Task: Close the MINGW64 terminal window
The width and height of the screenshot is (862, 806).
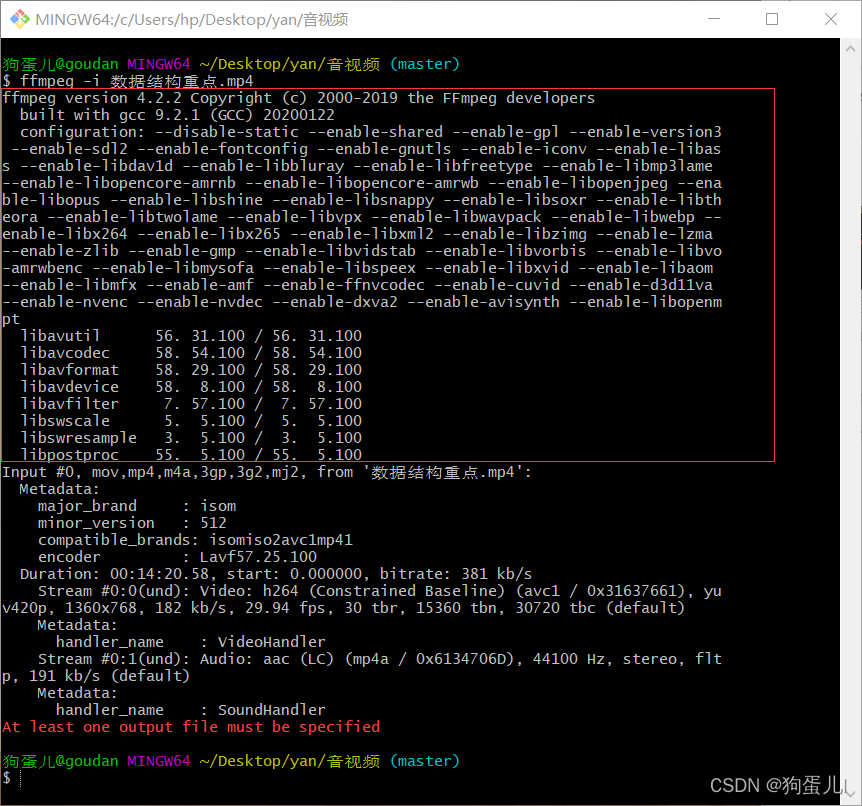Action: 831,19
